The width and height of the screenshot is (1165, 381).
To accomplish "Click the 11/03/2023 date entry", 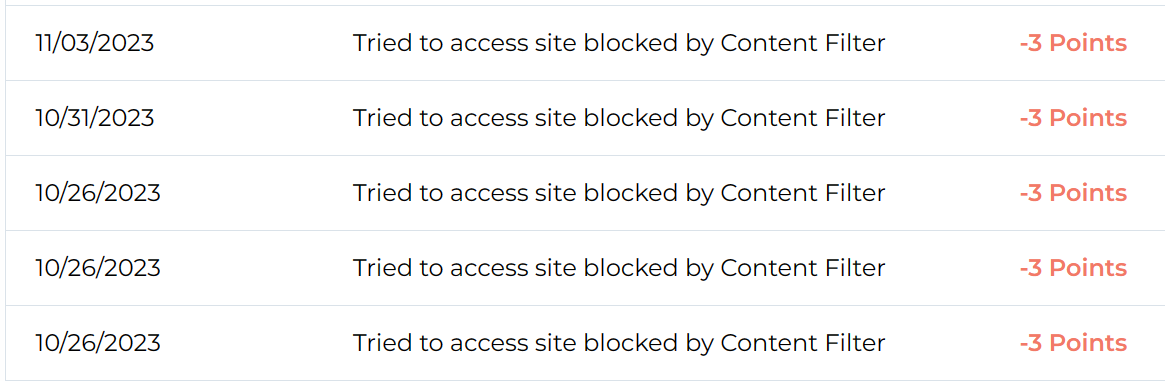I will 94,43.
